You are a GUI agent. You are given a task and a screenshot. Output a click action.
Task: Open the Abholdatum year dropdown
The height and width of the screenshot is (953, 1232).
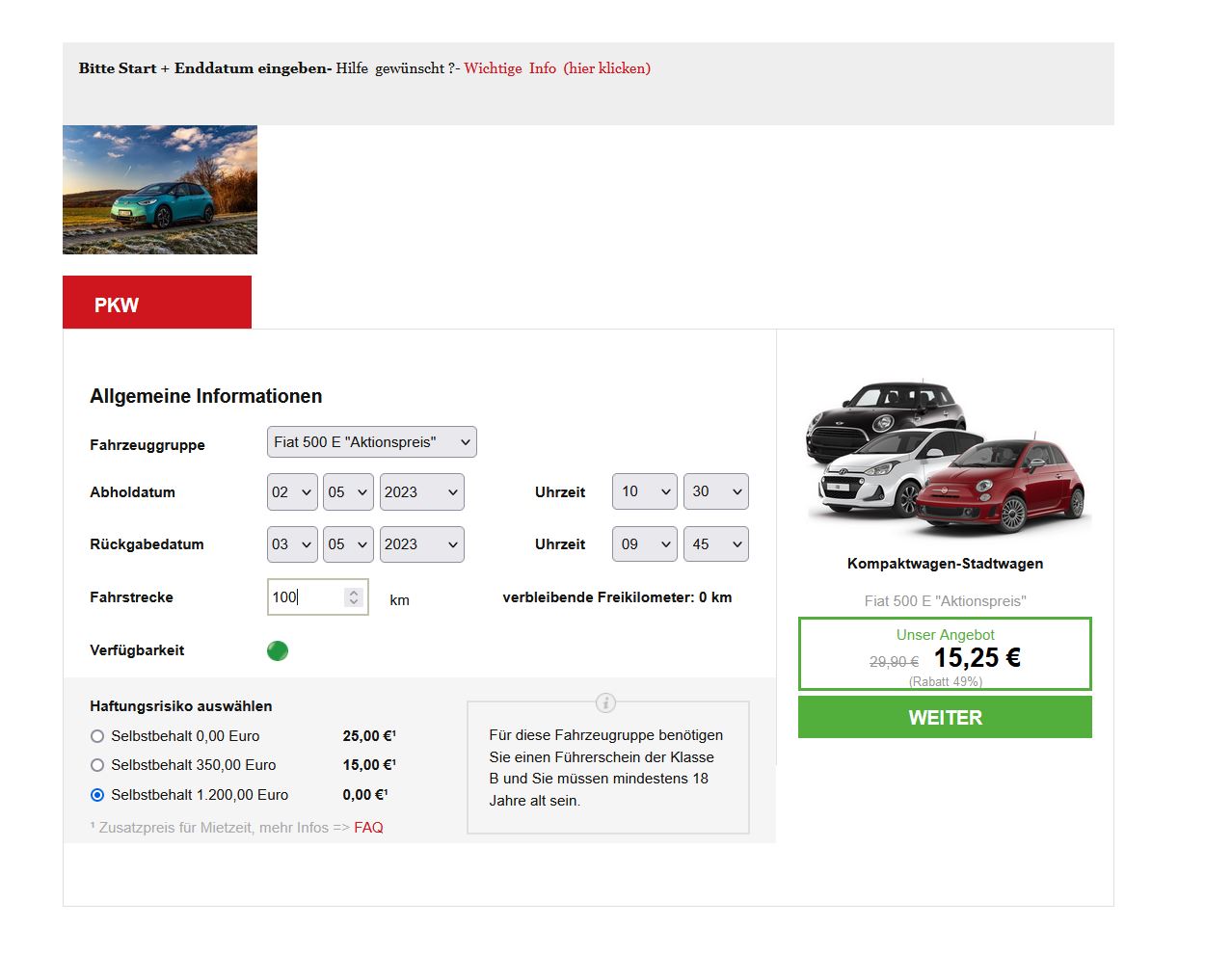422,491
